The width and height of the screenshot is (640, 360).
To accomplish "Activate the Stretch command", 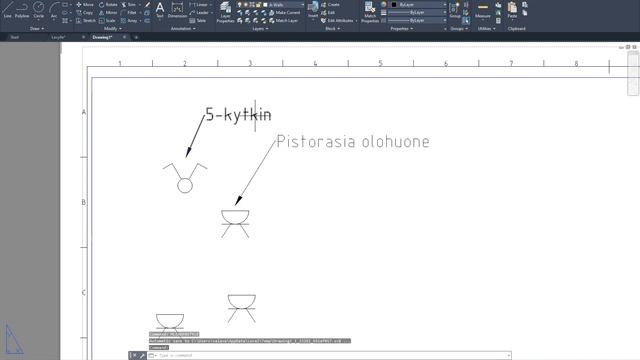I will (86, 20).
